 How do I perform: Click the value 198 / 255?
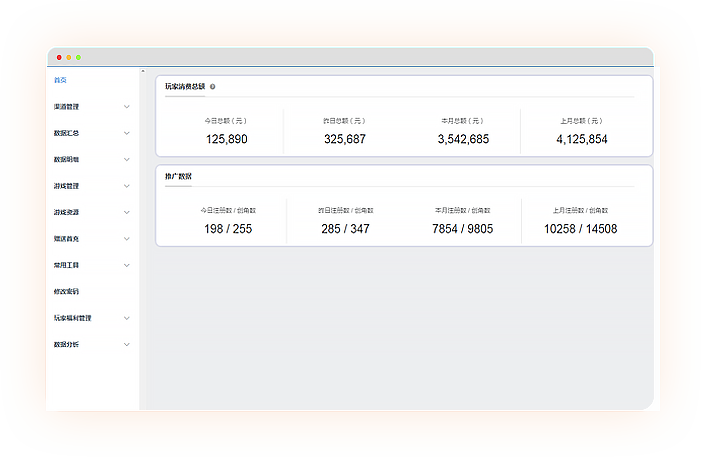[228, 229]
